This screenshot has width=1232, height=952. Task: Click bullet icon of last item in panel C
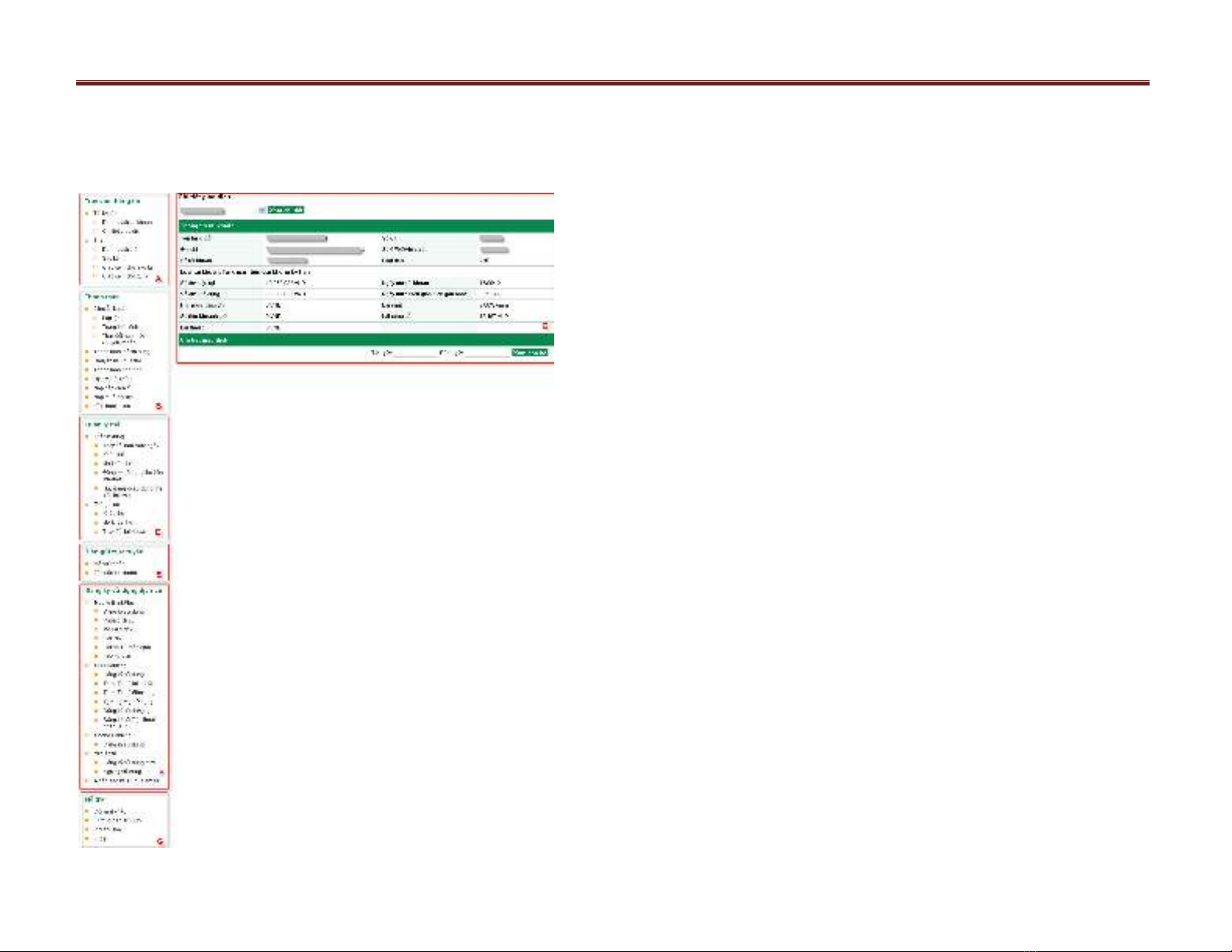(x=96, y=532)
